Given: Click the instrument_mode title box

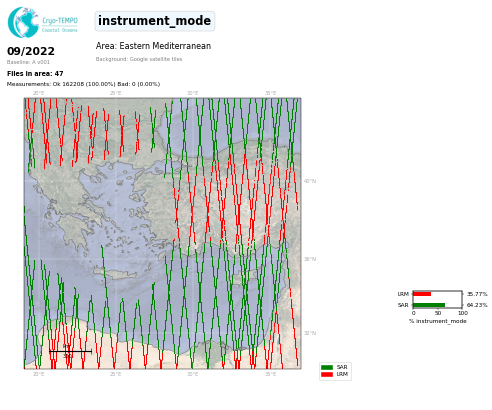Looking at the screenshot, I should click(x=155, y=21).
